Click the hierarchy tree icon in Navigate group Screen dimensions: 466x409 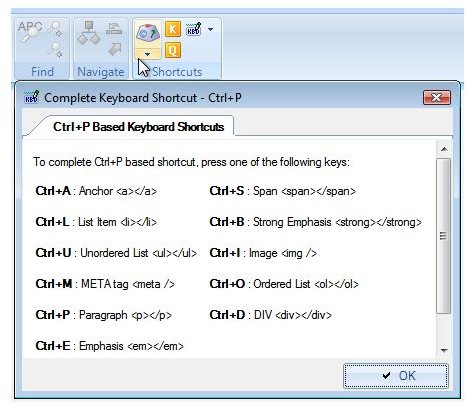[x=88, y=33]
